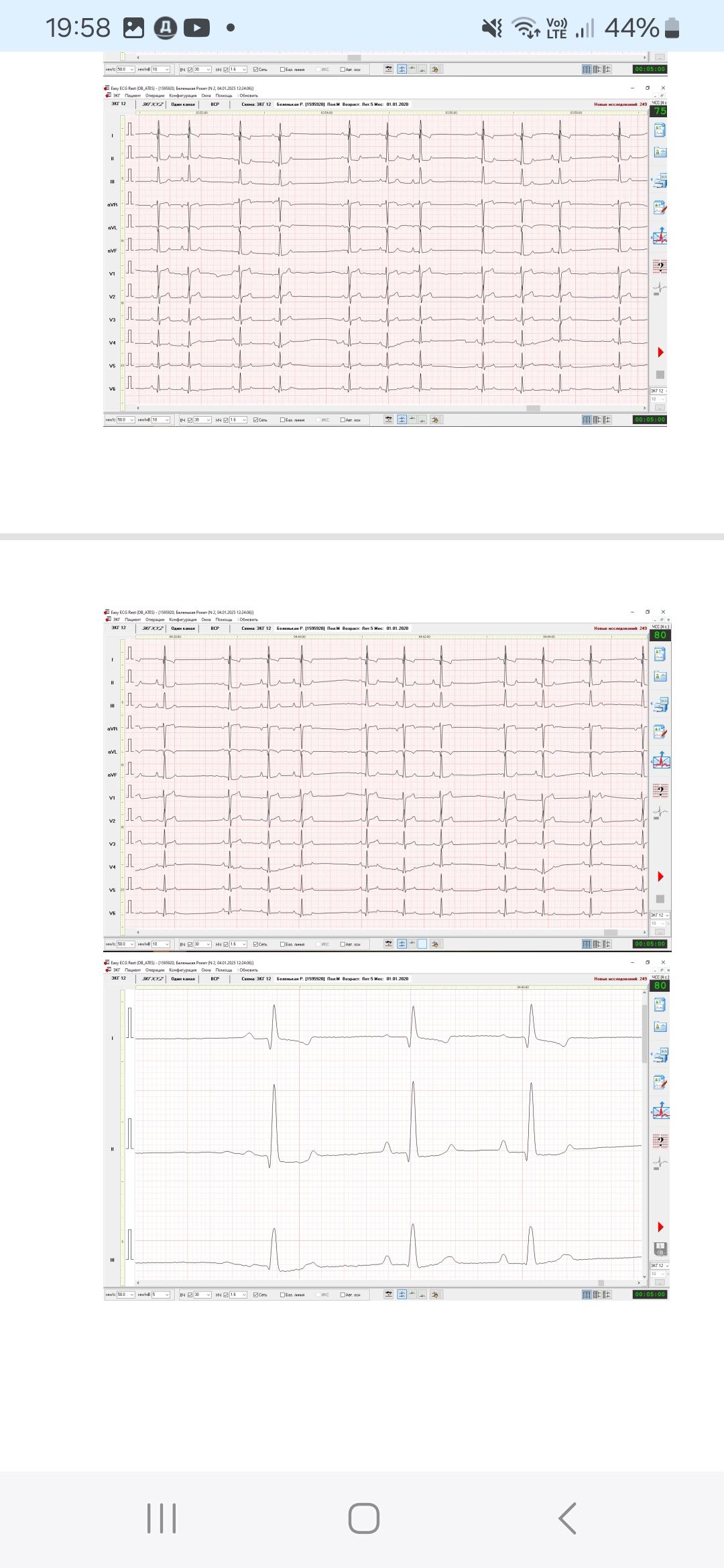Open НЧ 1.6 dropdown in top window showing 75
The height and width of the screenshot is (1568, 724).
(239, 420)
